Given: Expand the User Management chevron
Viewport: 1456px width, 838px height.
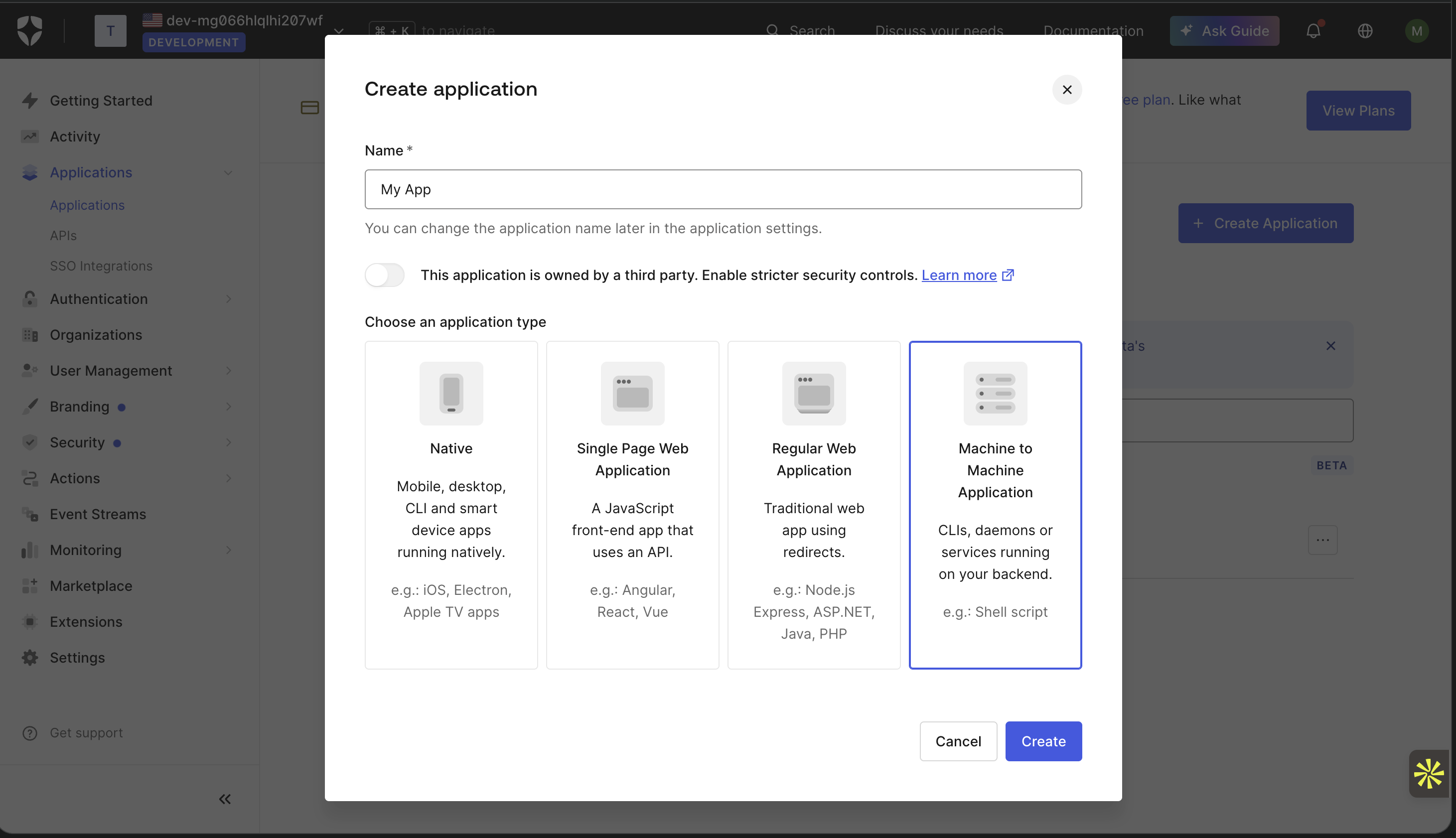Looking at the screenshot, I should 229,370.
